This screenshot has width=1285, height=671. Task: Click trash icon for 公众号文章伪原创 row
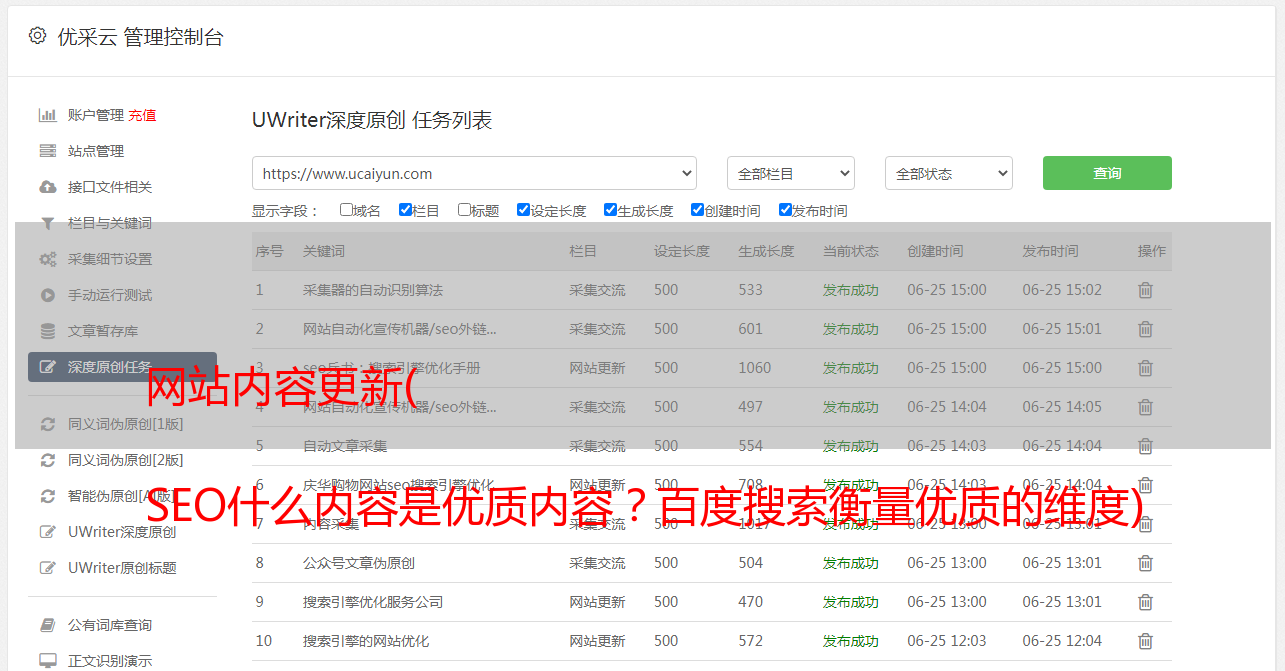(1146, 563)
